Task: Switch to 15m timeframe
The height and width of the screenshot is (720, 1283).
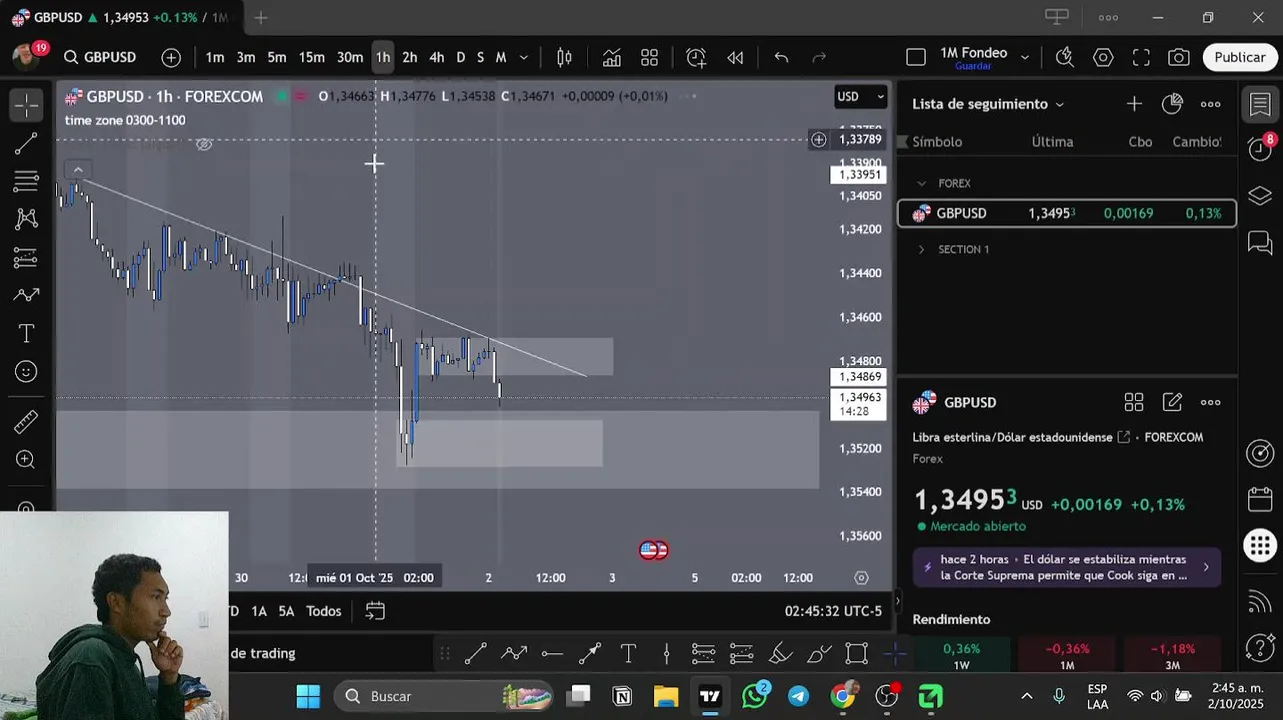Action: click(x=312, y=57)
